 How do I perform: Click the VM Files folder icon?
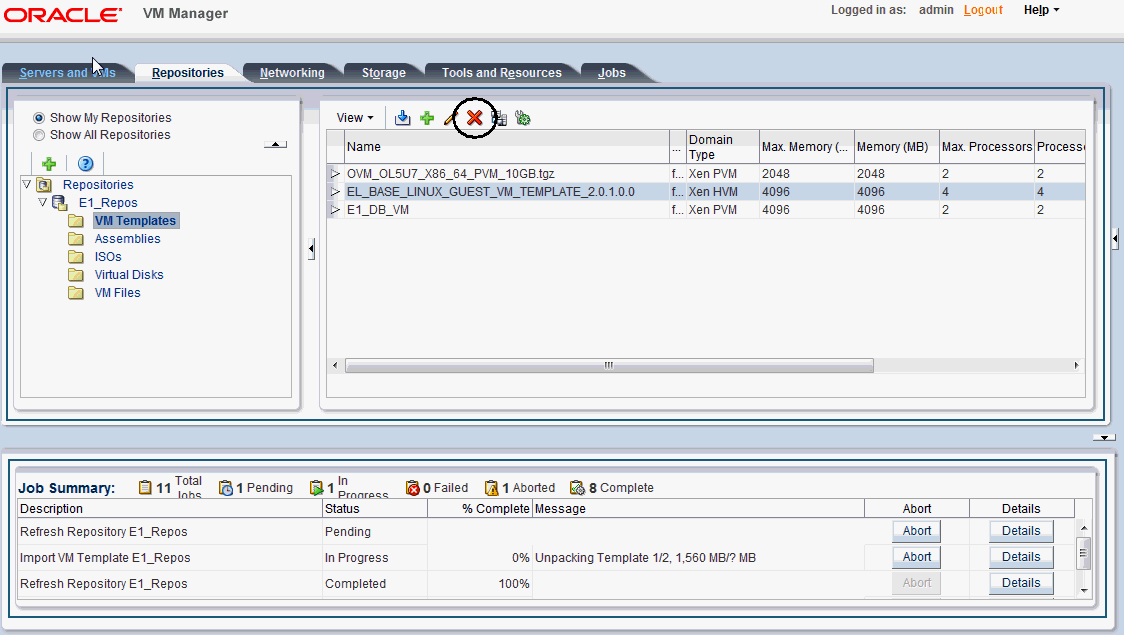coord(76,292)
